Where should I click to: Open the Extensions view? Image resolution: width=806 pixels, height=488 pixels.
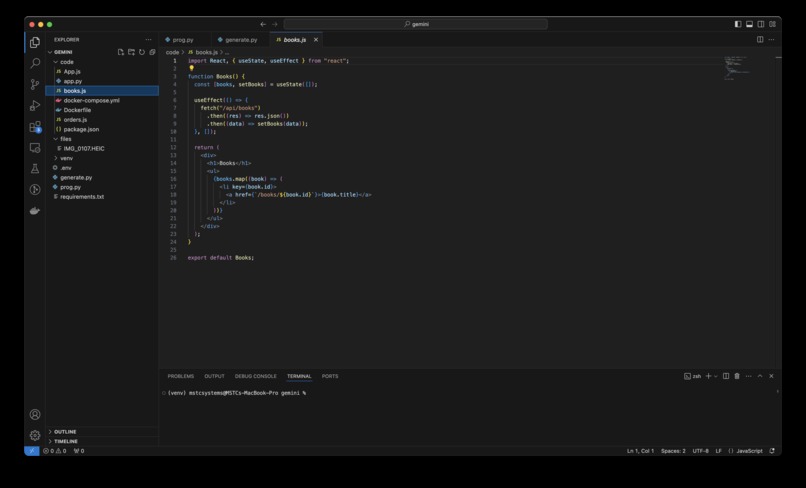coord(34,126)
